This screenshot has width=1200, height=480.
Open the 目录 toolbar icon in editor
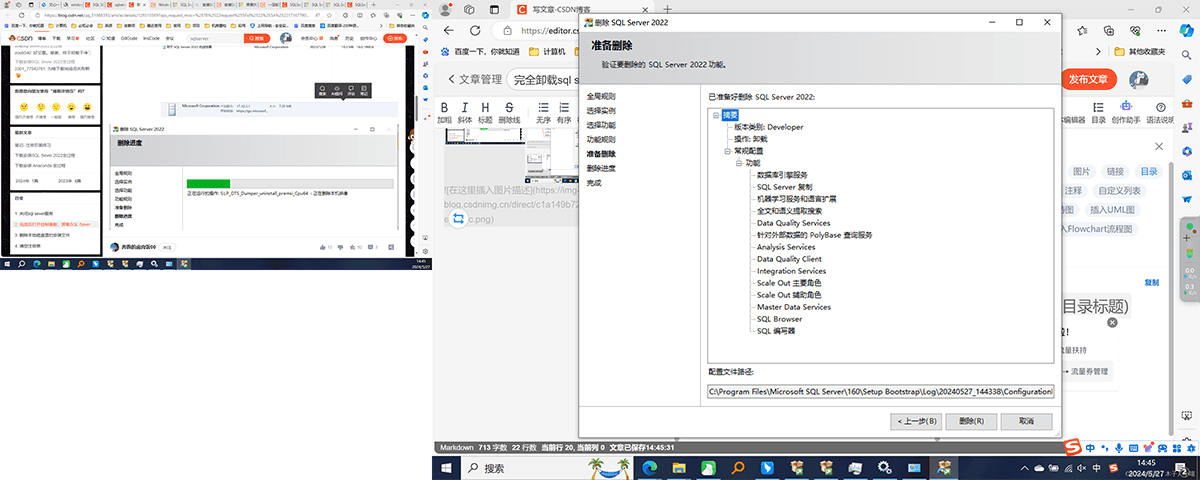(1098, 107)
